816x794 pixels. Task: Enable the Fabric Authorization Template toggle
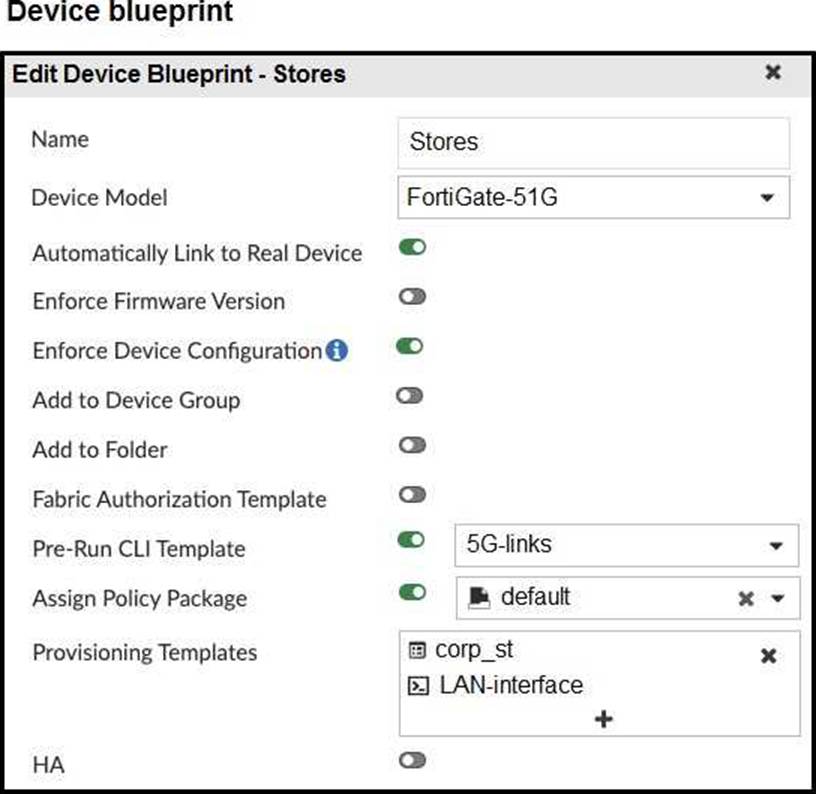pos(411,495)
